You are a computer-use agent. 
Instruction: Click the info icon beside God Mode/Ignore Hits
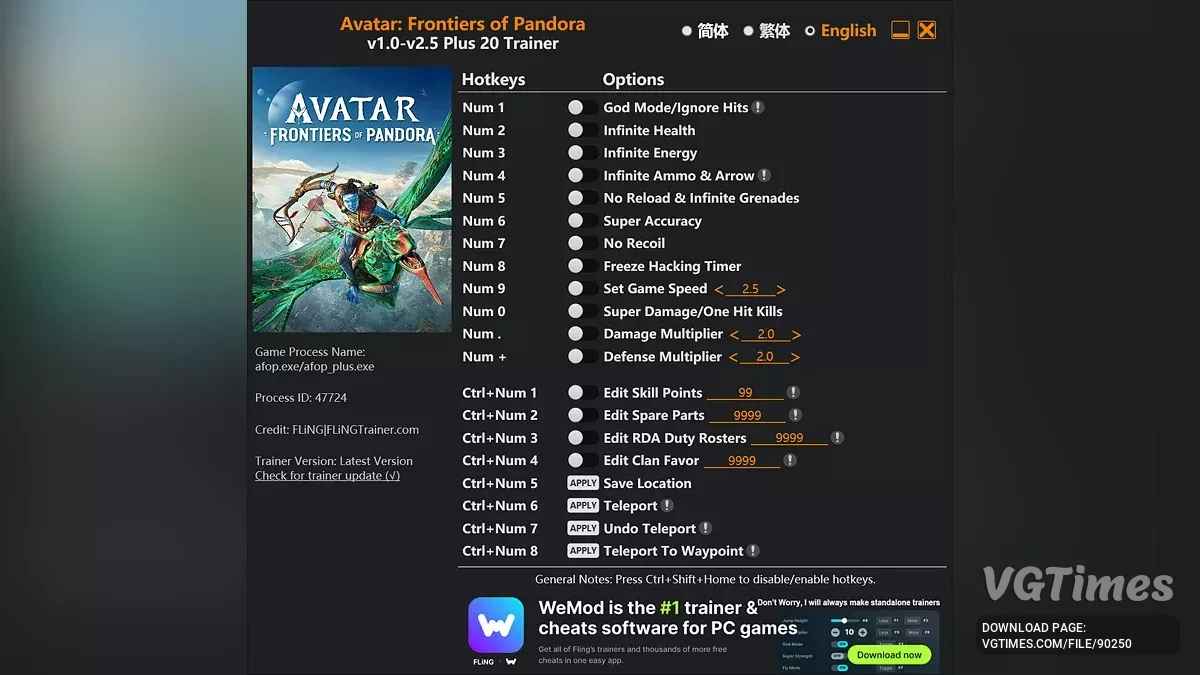coord(758,107)
